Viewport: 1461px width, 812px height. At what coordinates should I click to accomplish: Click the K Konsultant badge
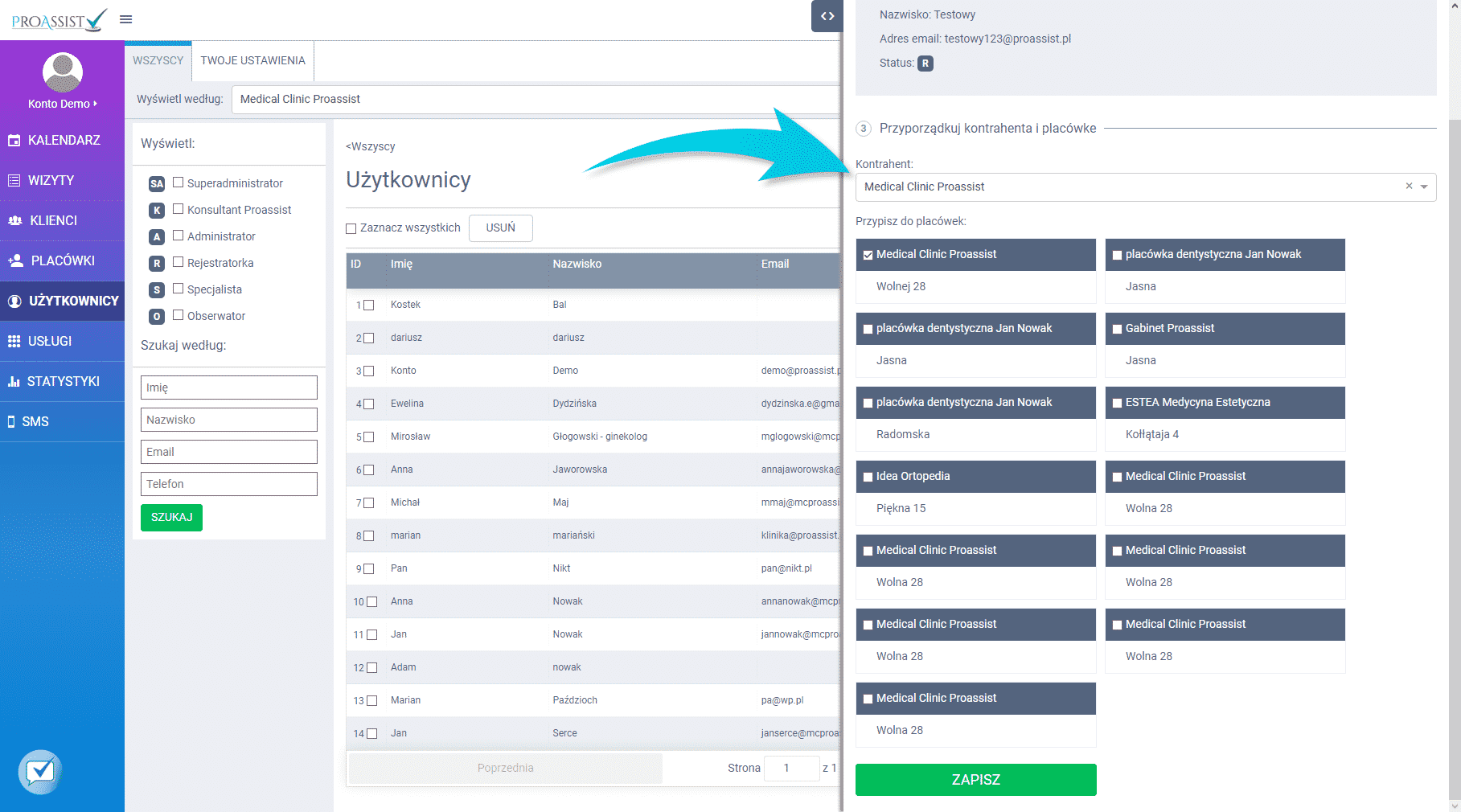pos(157,211)
